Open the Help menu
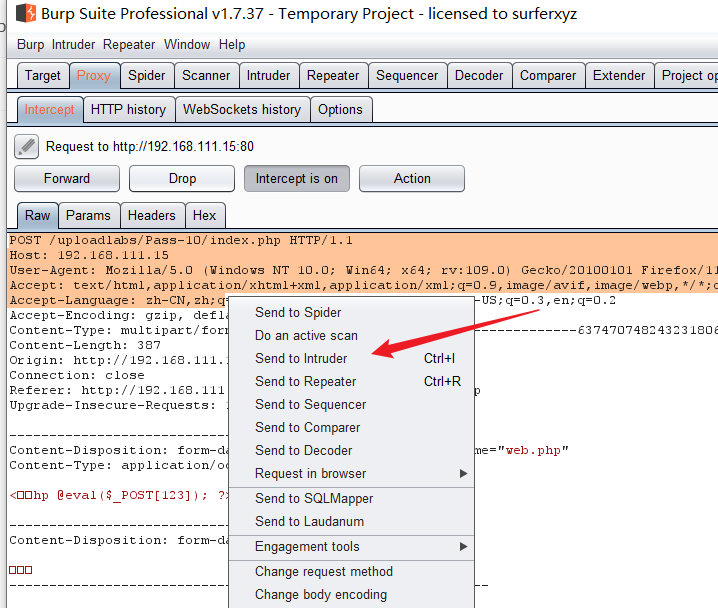 click(232, 45)
